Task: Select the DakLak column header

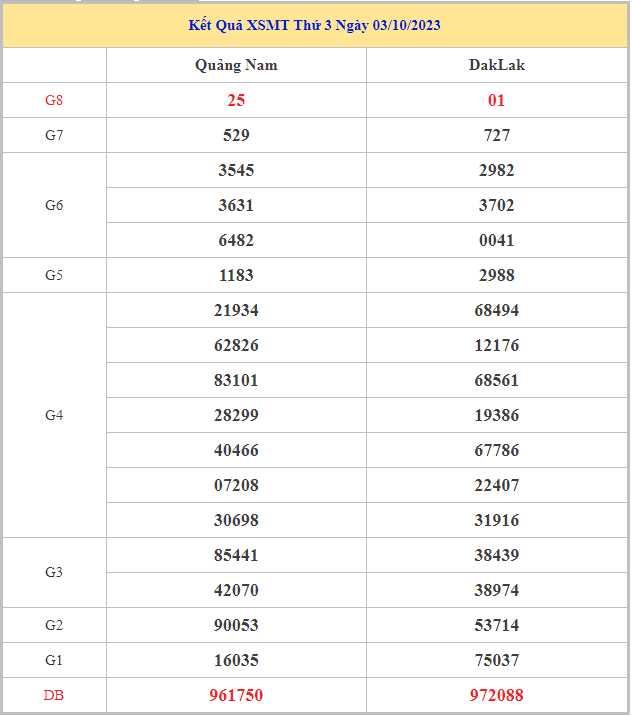Action: click(x=496, y=65)
